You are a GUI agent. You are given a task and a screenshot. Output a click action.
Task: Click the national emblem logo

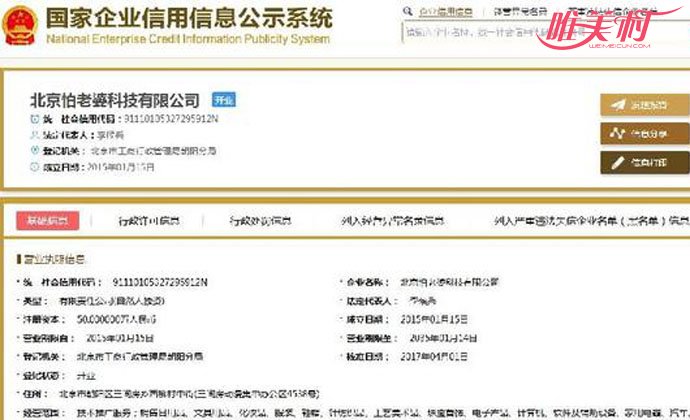point(20,26)
